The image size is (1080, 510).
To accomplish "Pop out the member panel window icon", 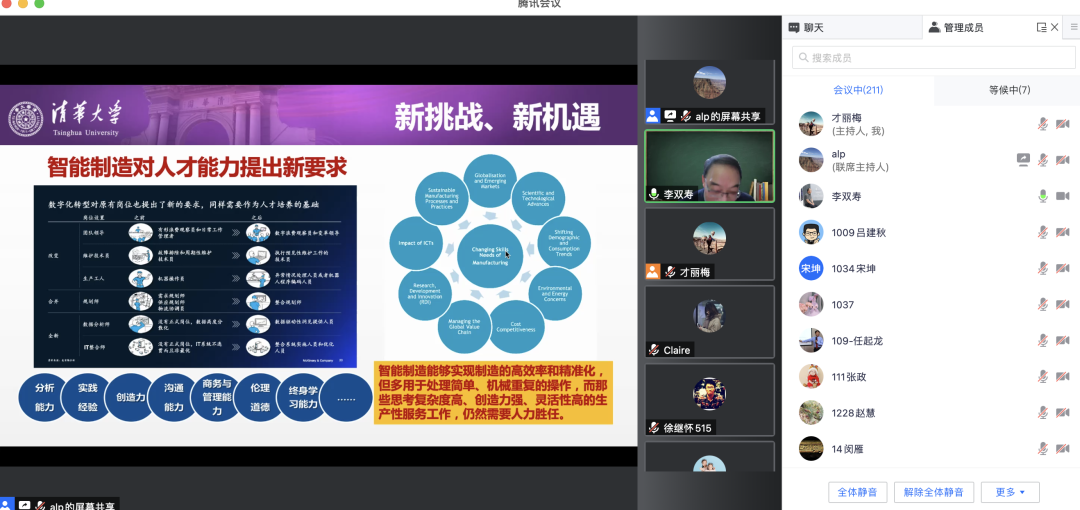I will coord(1041,28).
